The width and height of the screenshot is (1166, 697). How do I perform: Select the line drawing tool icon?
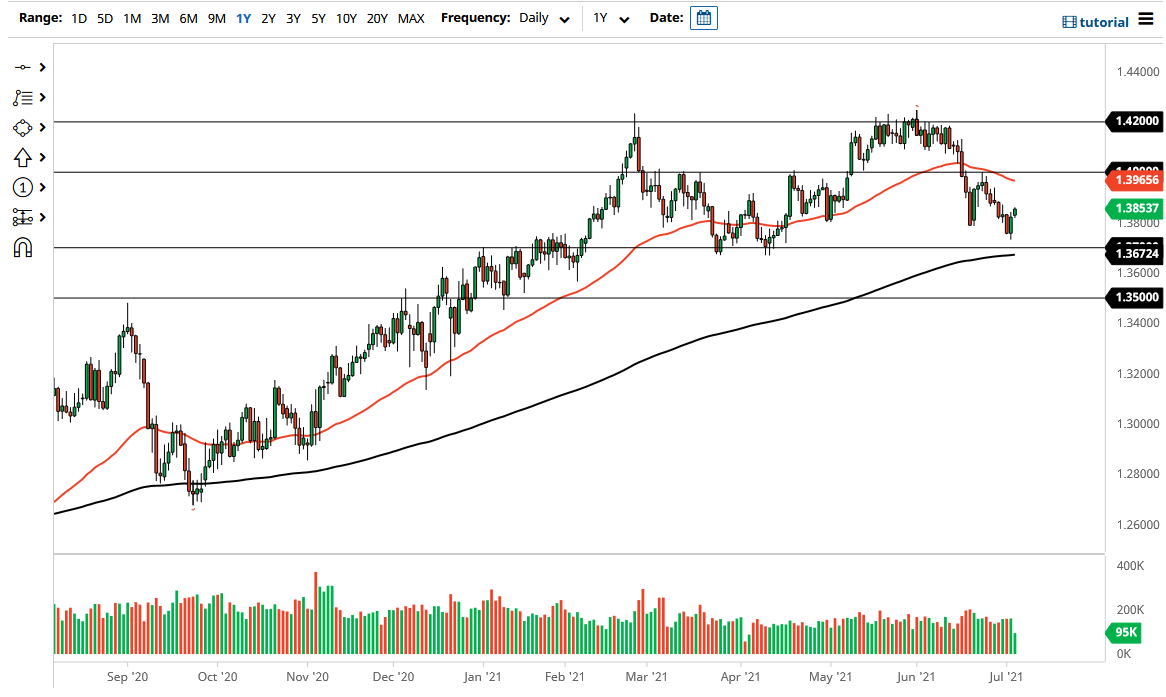tap(22, 68)
